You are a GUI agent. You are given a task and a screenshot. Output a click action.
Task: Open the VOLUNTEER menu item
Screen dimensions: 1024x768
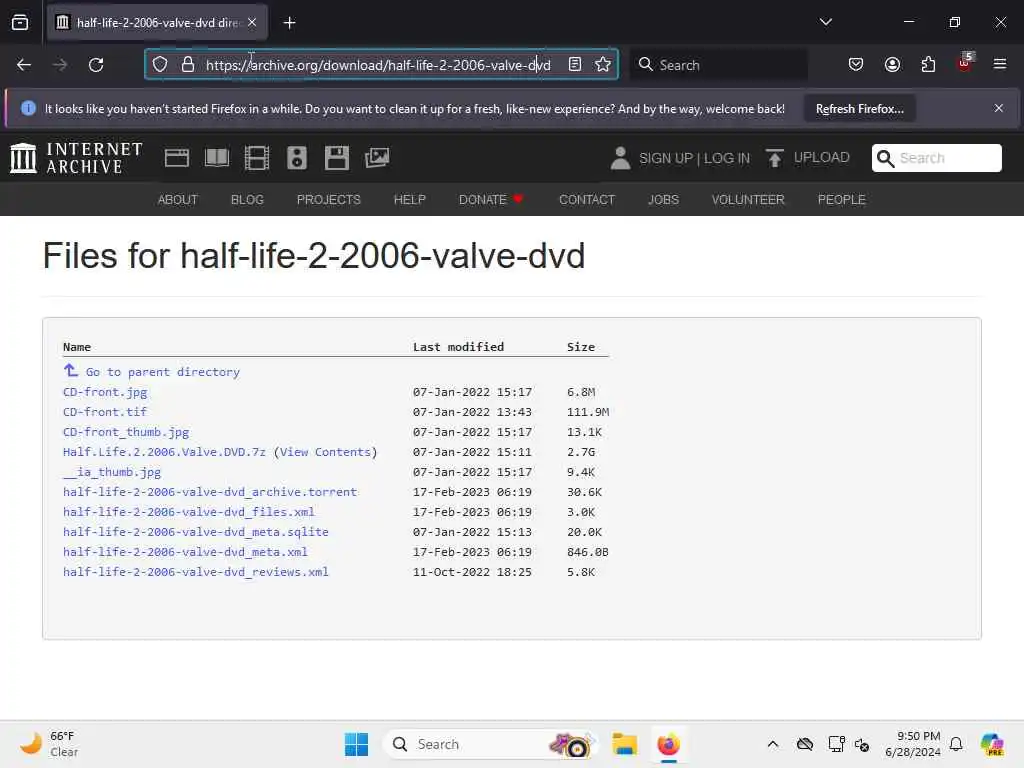pos(748,200)
